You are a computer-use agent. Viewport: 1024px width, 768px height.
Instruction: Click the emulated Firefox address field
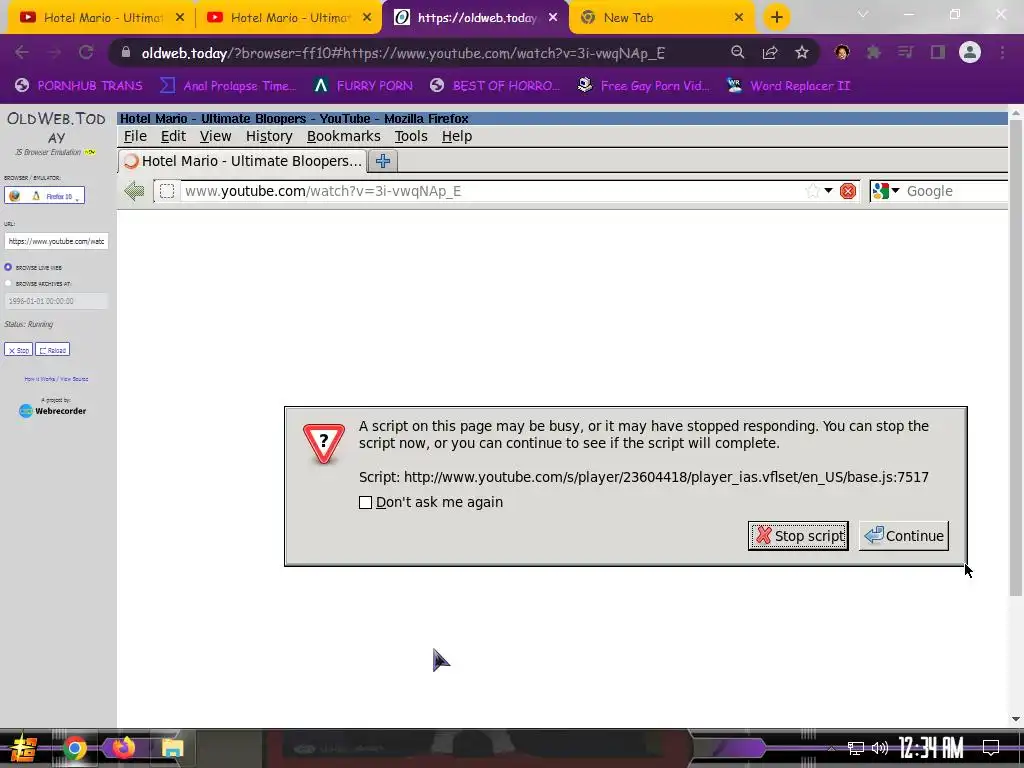pyautogui.click(x=490, y=191)
